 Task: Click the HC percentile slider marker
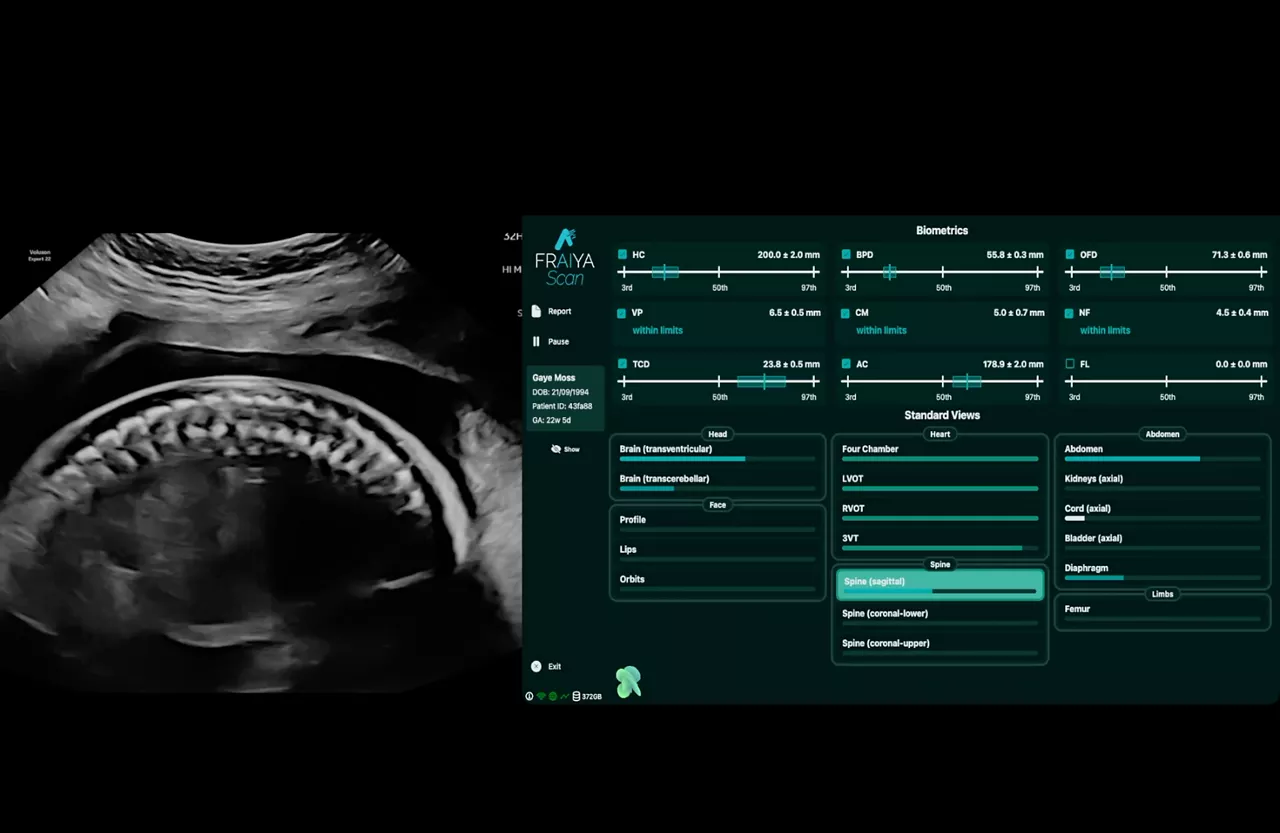tap(665, 272)
